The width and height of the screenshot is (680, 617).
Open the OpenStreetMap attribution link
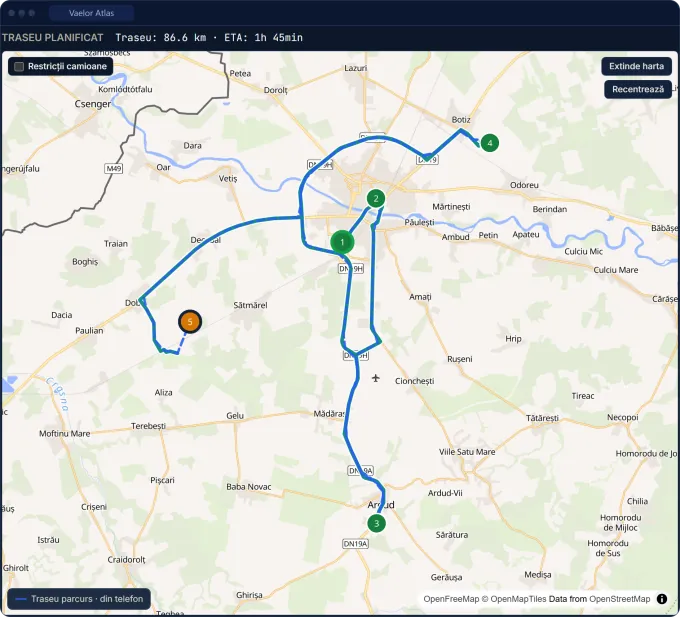(x=620, y=599)
